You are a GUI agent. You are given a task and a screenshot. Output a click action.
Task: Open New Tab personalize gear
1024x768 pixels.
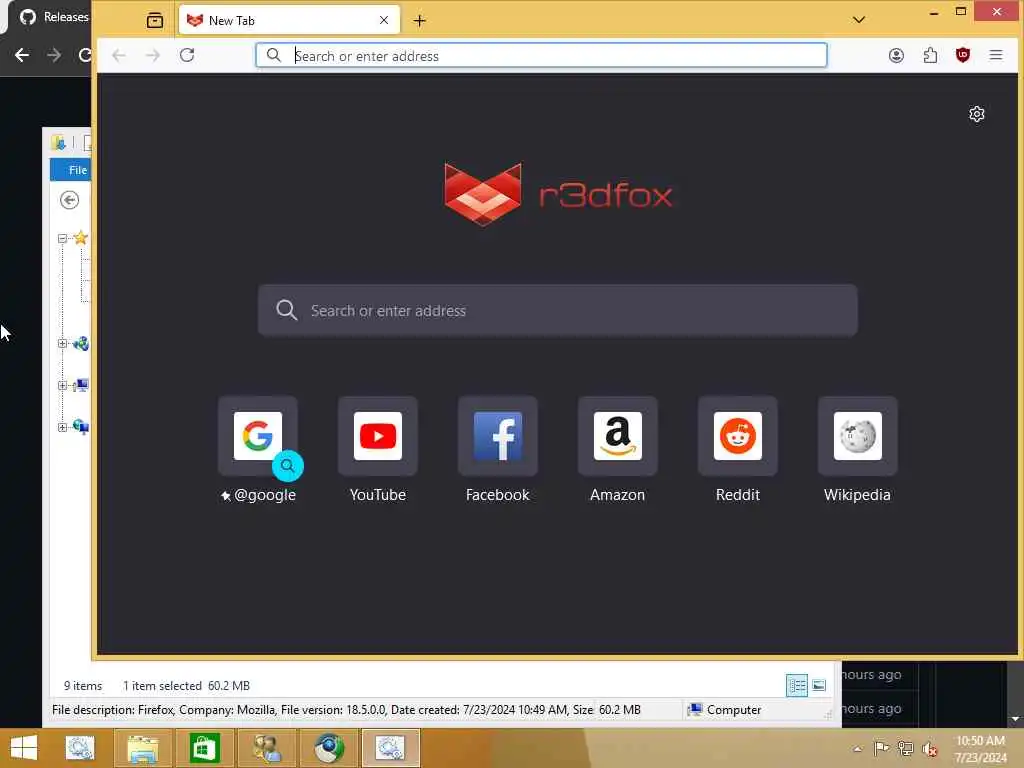pyautogui.click(x=976, y=114)
